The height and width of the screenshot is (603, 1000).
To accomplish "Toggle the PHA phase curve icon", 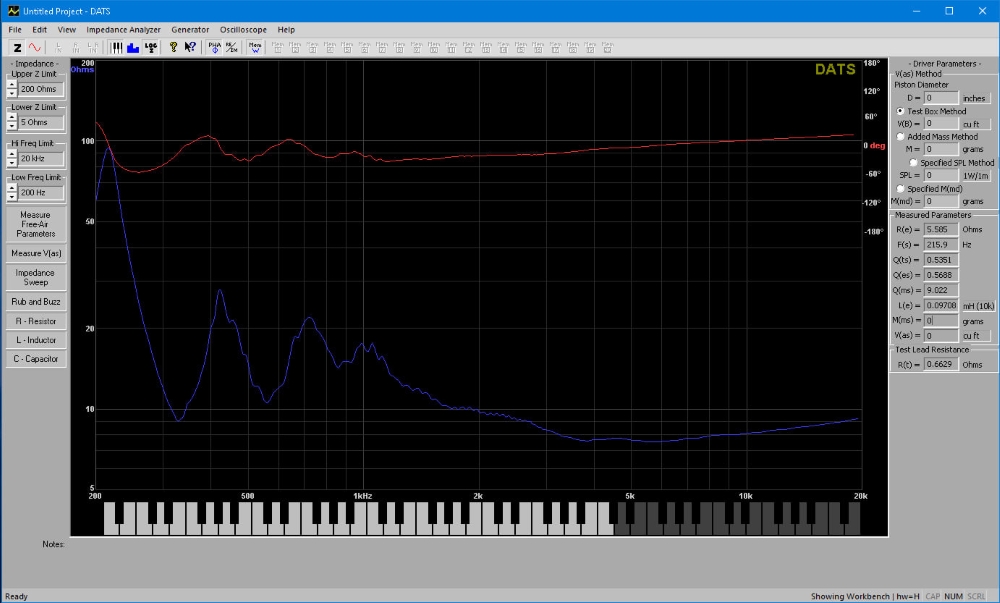I will pos(214,47).
